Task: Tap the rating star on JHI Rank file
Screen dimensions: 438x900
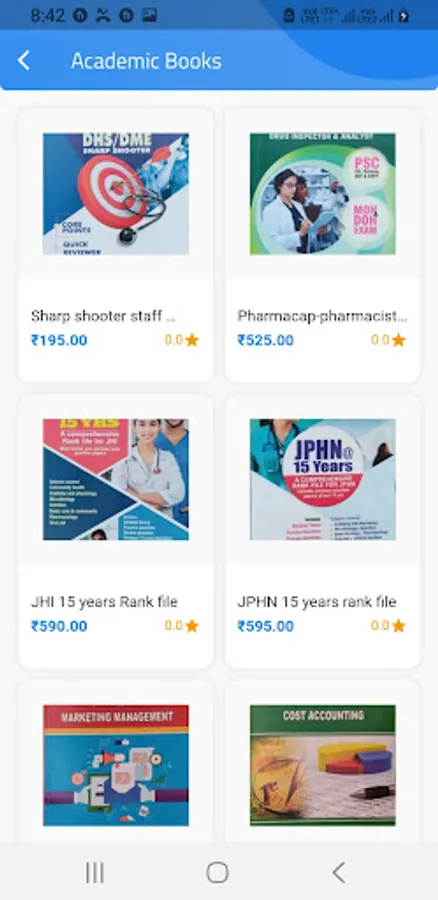Action: pos(192,626)
